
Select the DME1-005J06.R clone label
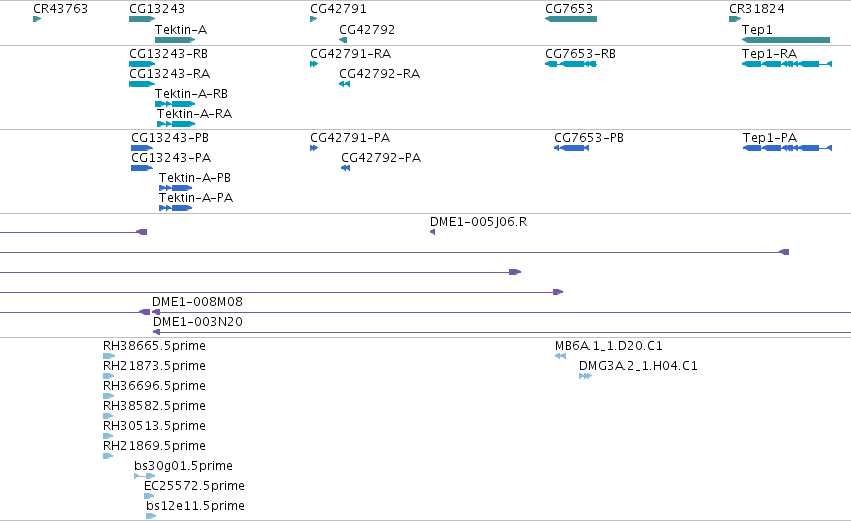point(478,222)
